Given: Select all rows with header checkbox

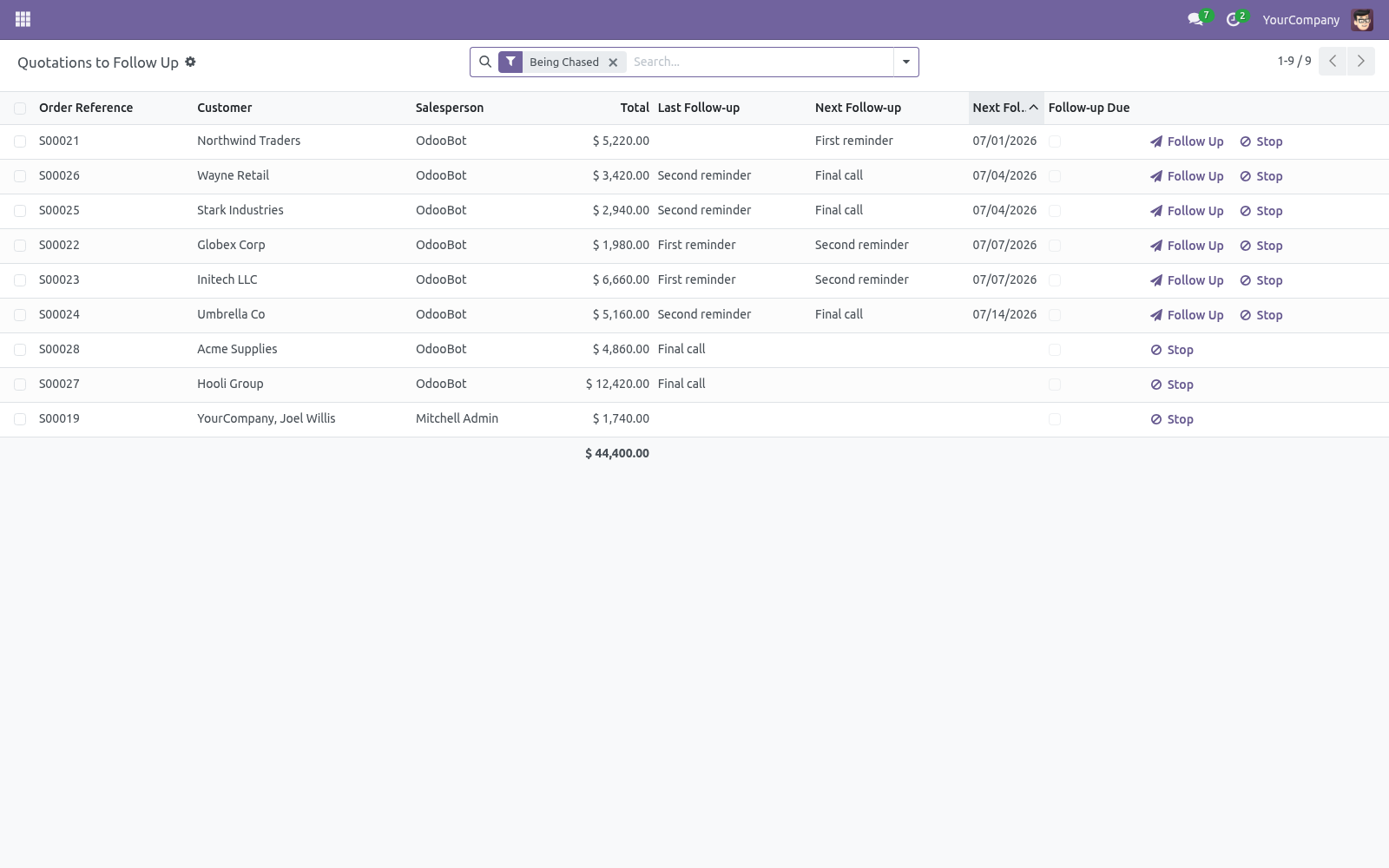Looking at the screenshot, I should (20, 108).
